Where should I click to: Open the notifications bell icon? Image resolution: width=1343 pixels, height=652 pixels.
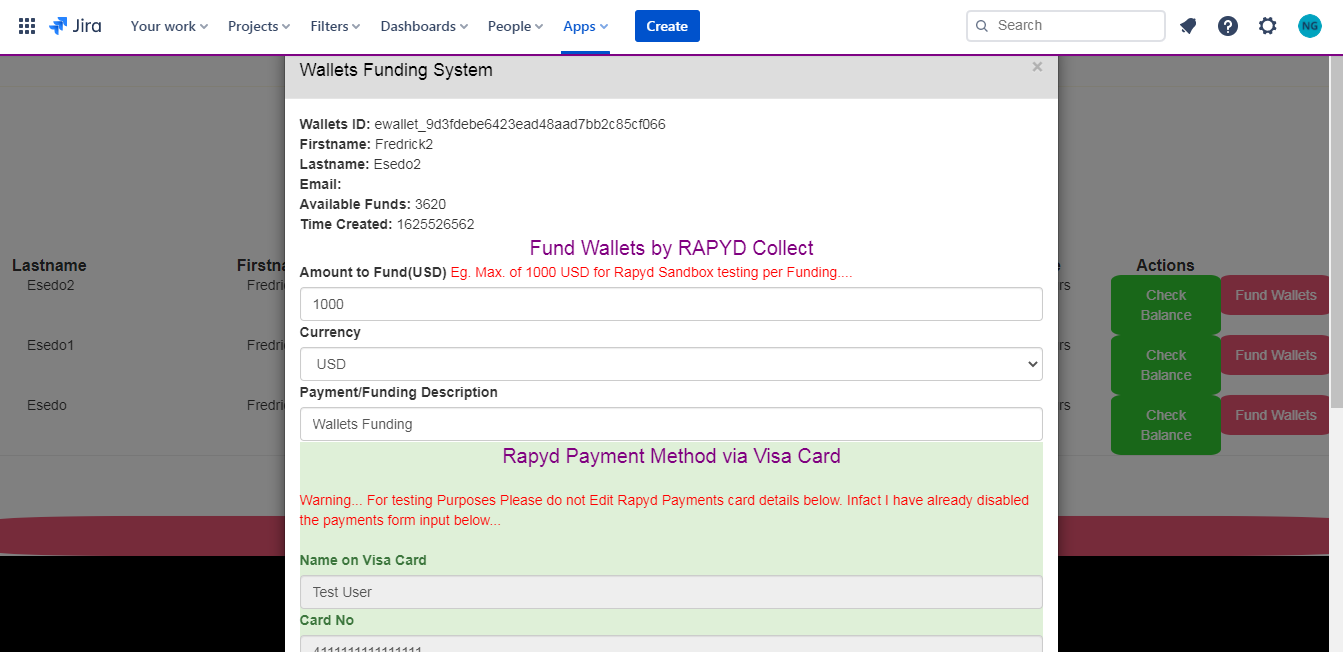[1188, 26]
